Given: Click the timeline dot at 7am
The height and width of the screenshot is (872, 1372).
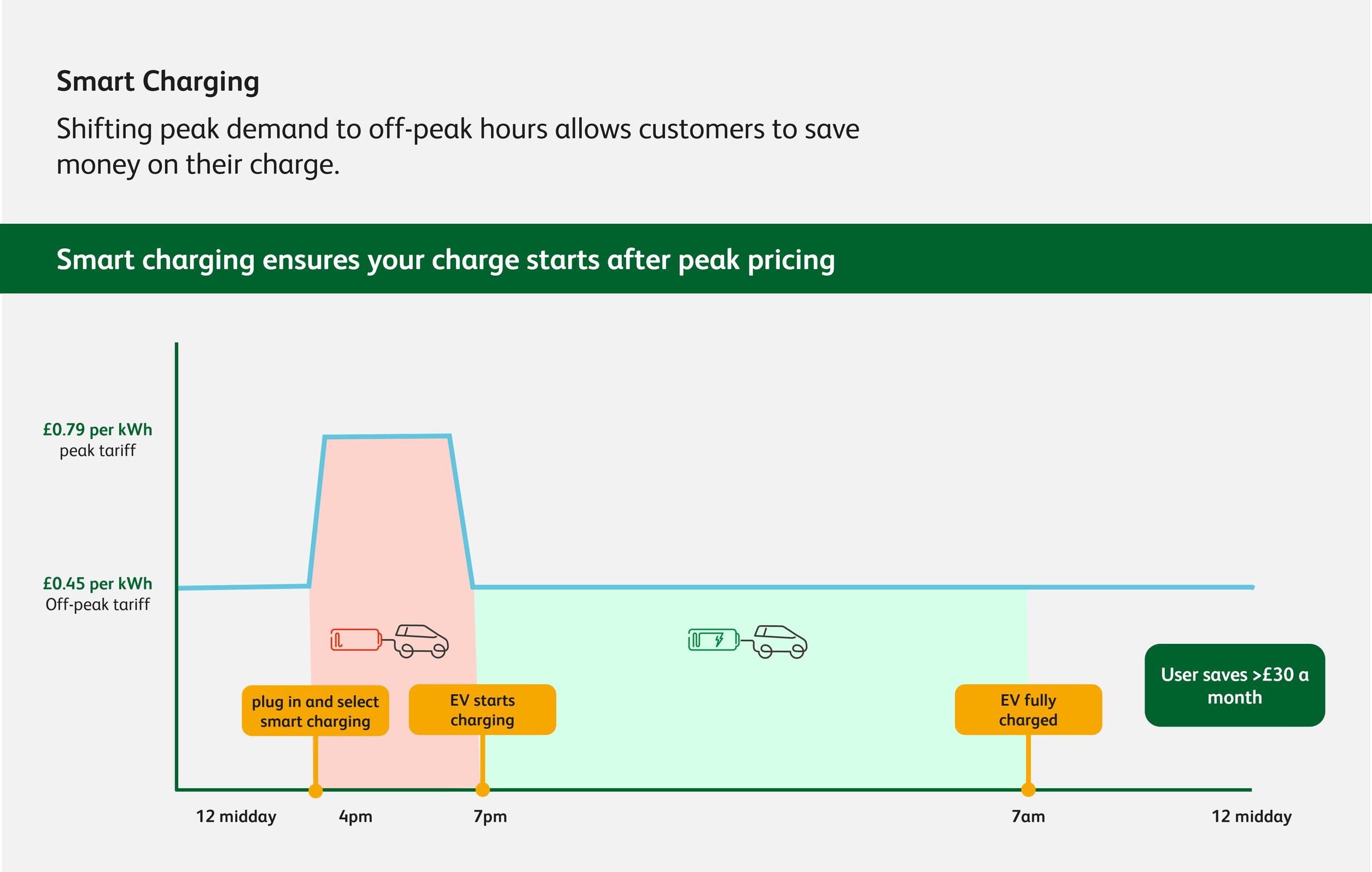Looking at the screenshot, I should (1029, 789).
